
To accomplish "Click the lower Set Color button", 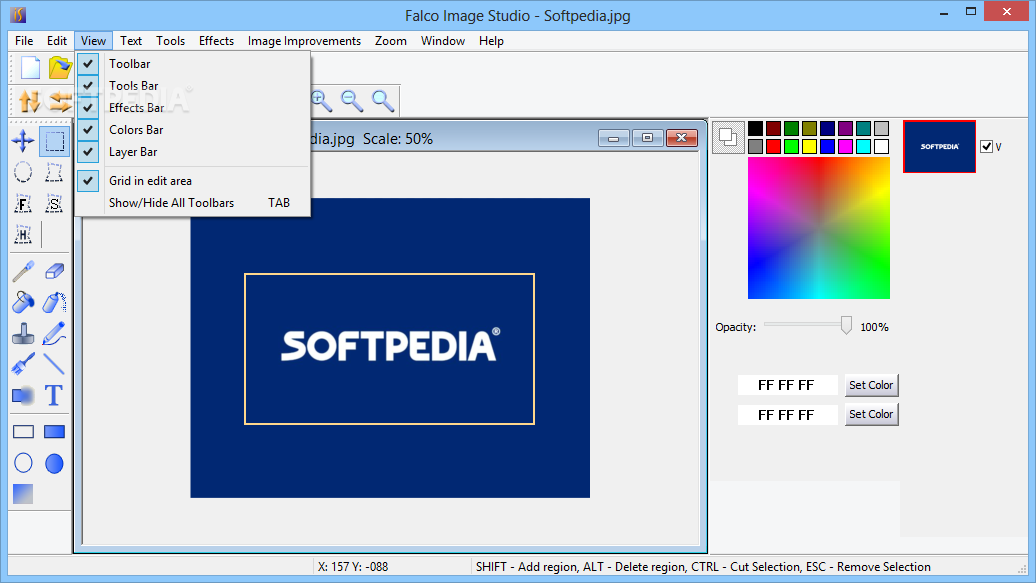I will point(871,414).
